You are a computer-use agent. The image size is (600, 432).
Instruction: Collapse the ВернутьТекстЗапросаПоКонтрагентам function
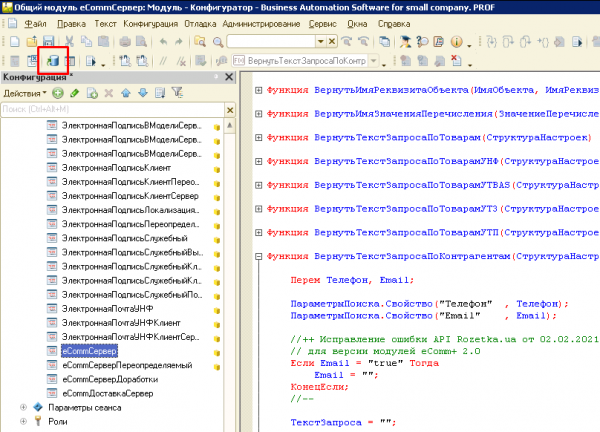point(259,256)
